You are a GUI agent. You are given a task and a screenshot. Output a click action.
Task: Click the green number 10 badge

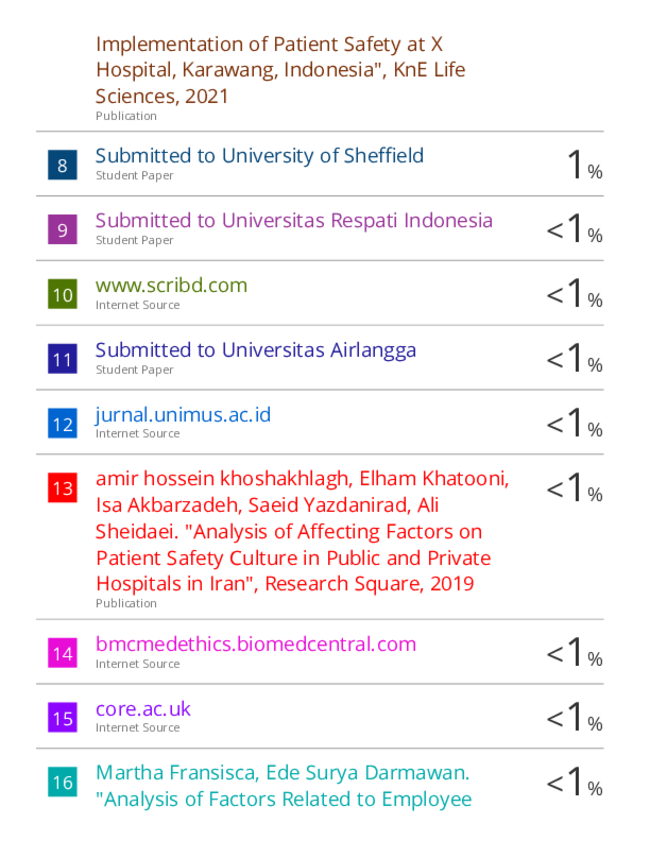coord(62,295)
